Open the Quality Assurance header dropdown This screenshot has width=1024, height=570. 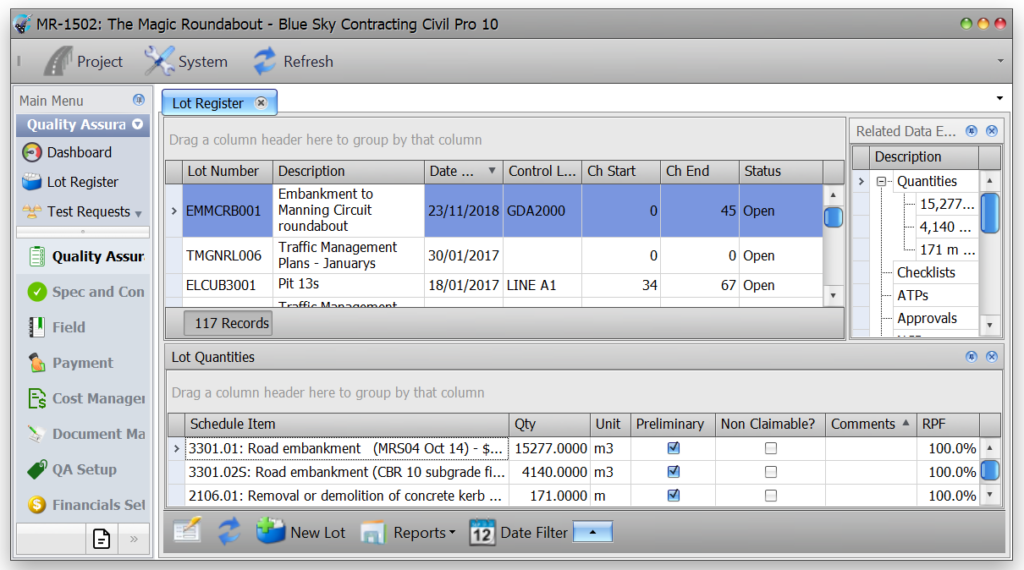click(137, 124)
